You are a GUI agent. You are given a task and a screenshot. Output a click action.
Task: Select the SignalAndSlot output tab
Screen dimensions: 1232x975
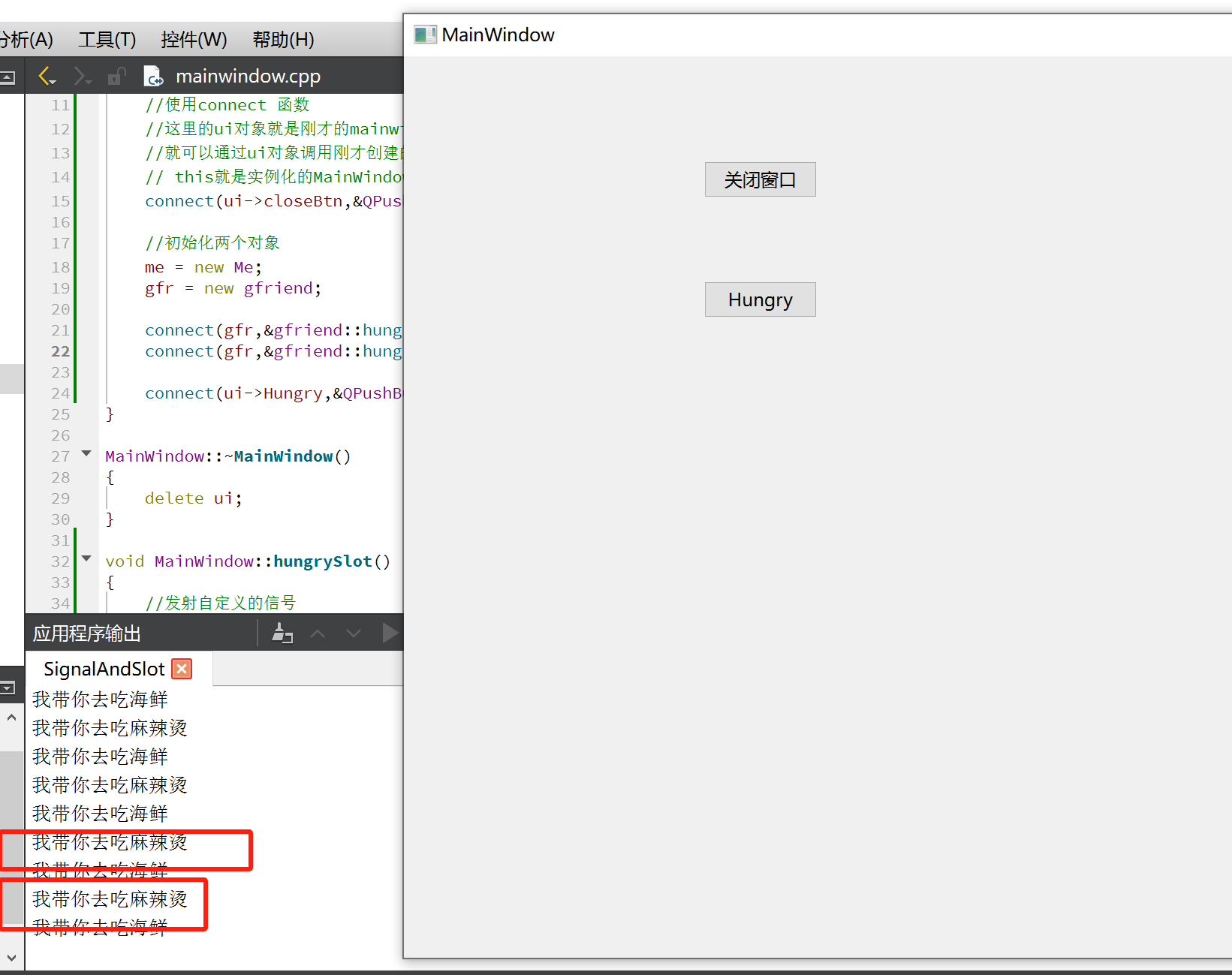pyautogui.click(x=104, y=669)
